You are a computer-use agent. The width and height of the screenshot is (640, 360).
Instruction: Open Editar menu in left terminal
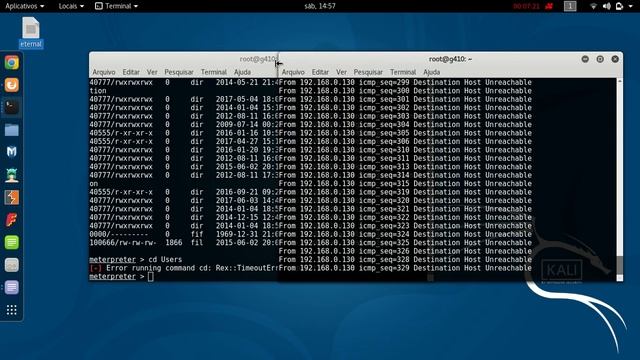[x=131, y=72]
